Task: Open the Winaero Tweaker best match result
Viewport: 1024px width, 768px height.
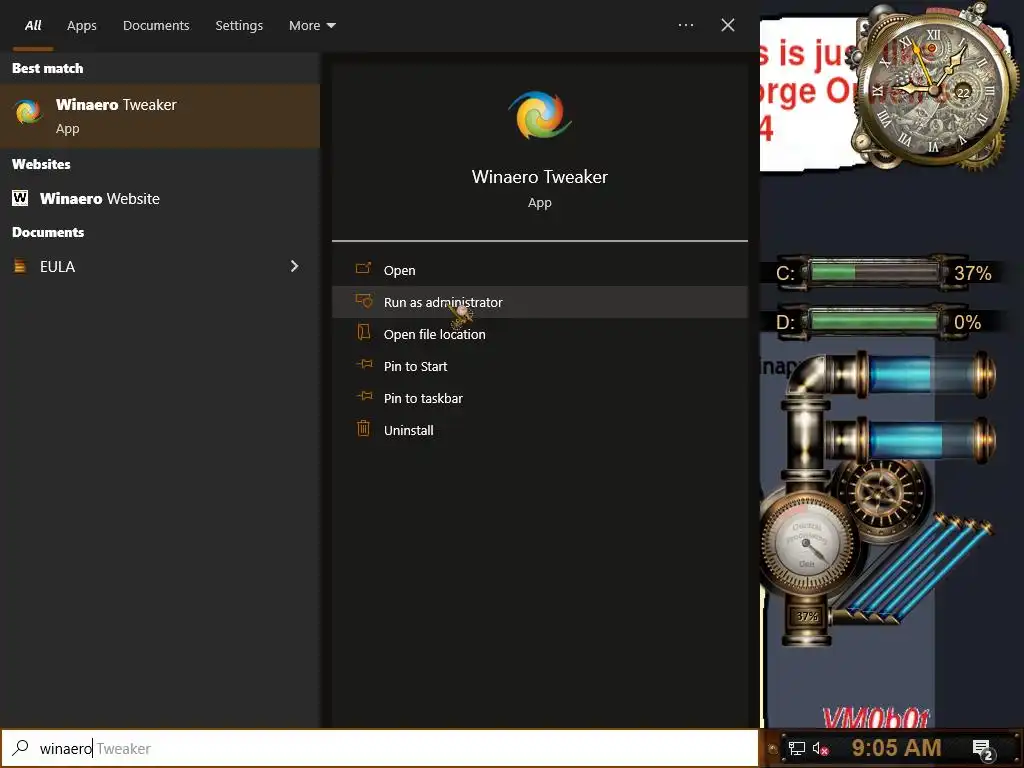Action: click(x=159, y=116)
